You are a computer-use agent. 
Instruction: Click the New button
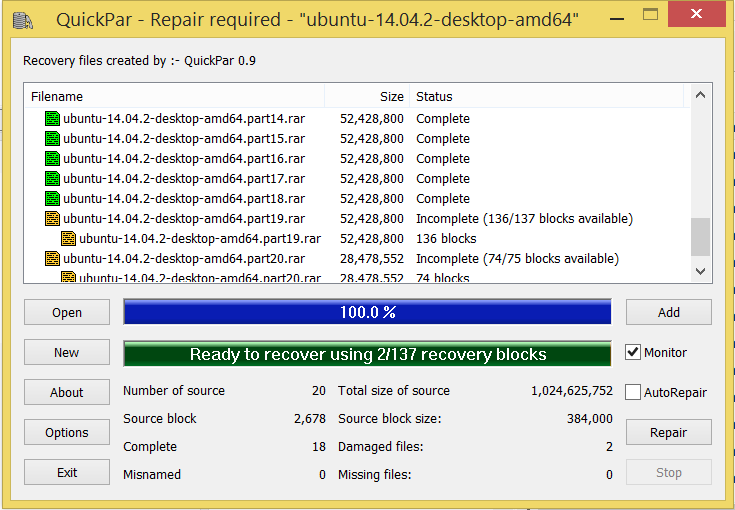[x=67, y=352]
